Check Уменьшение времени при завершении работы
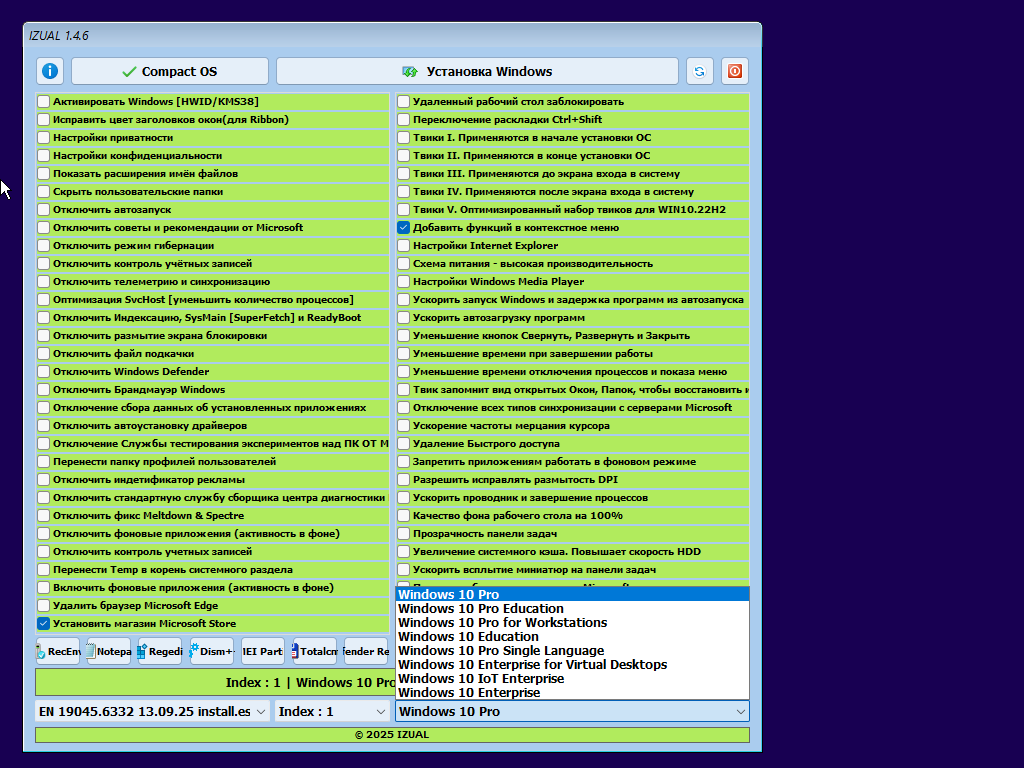 pos(404,353)
